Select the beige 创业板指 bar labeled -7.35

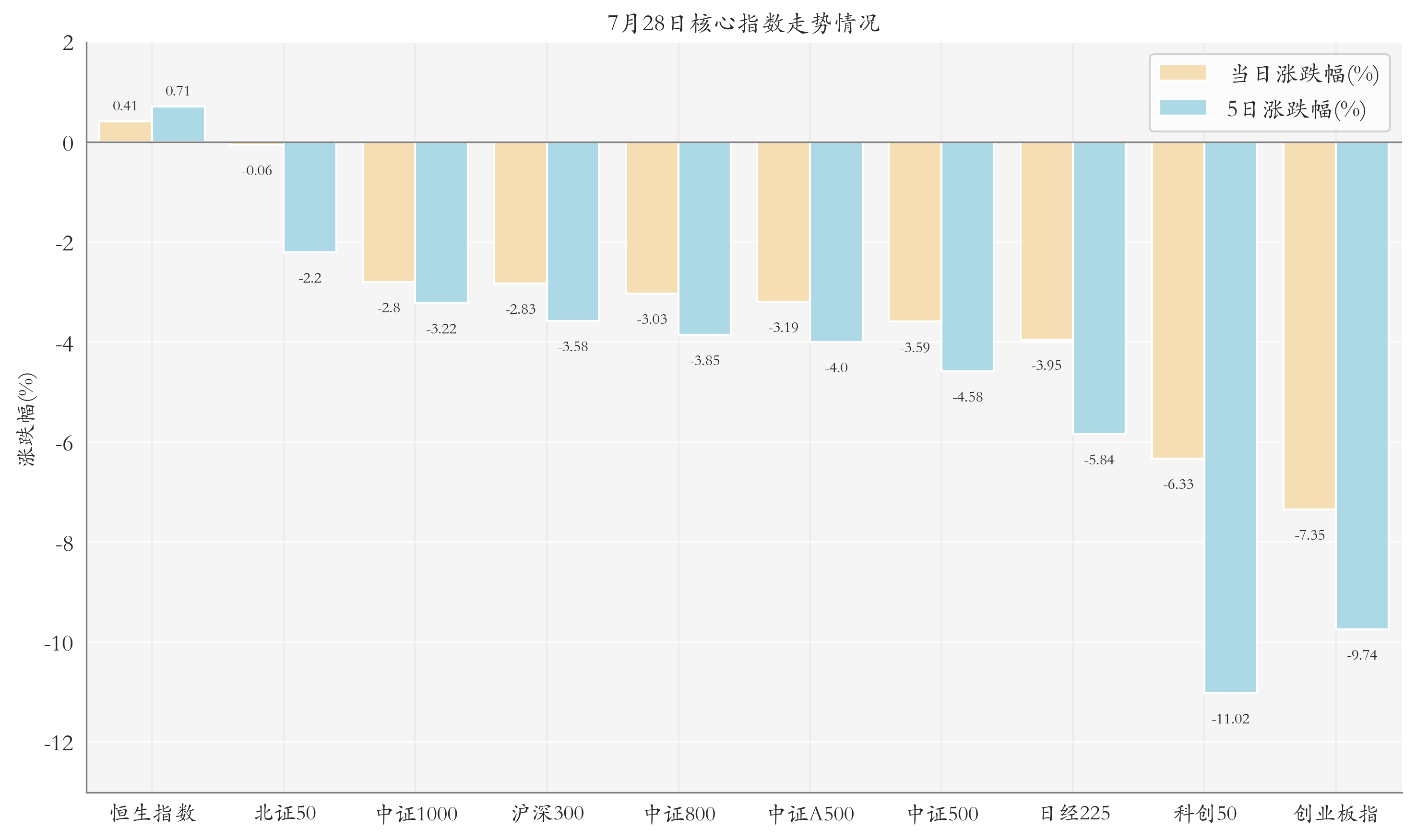1309,325
